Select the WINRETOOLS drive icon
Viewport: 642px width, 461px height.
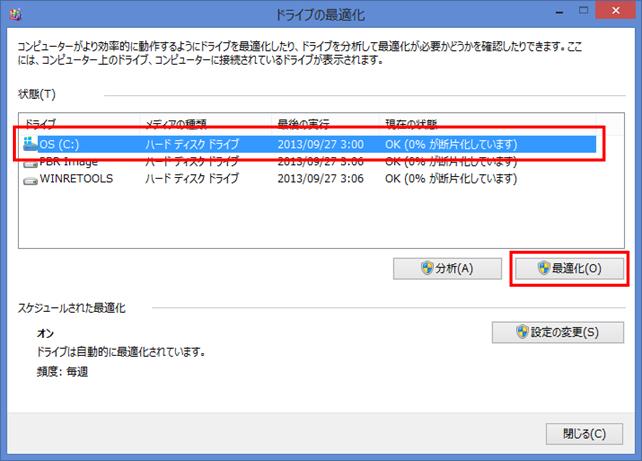pyautogui.click(x=30, y=180)
